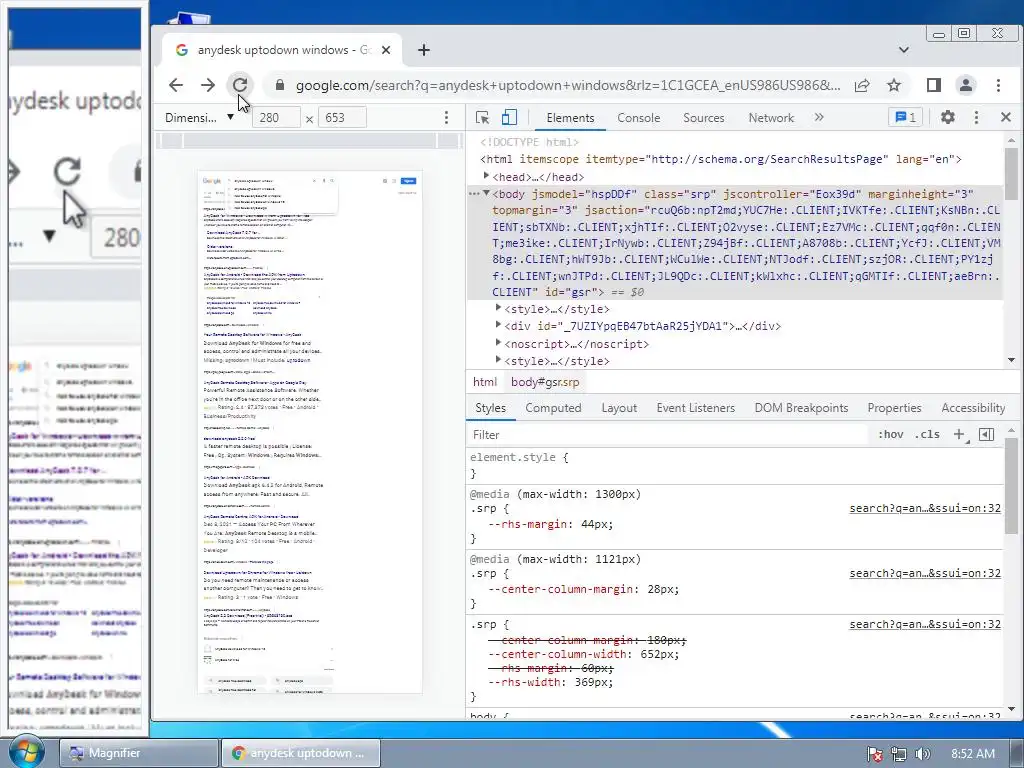Toggle the device toolbar icon

point(509,118)
